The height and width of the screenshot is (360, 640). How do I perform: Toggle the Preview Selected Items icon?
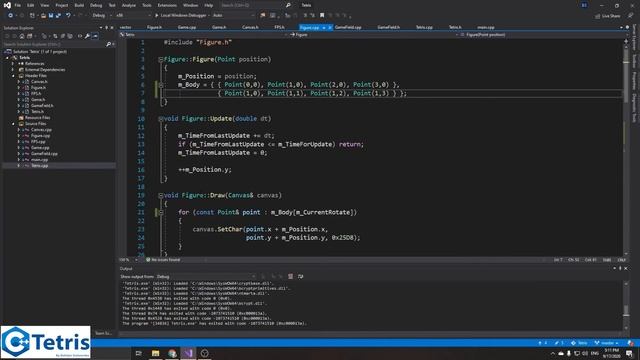[x=95, y=36]
